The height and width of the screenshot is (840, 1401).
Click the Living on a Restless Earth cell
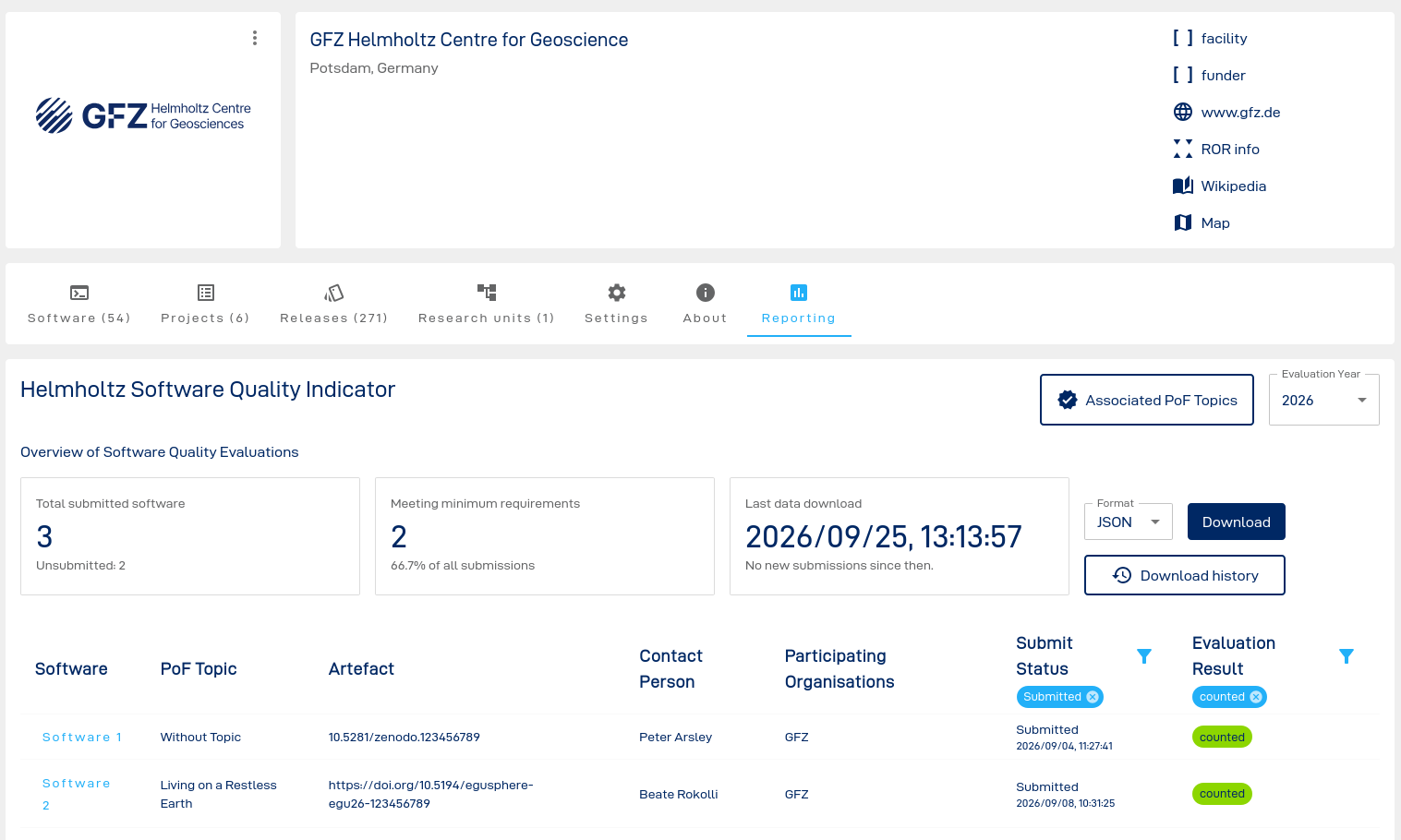[219, 794]
